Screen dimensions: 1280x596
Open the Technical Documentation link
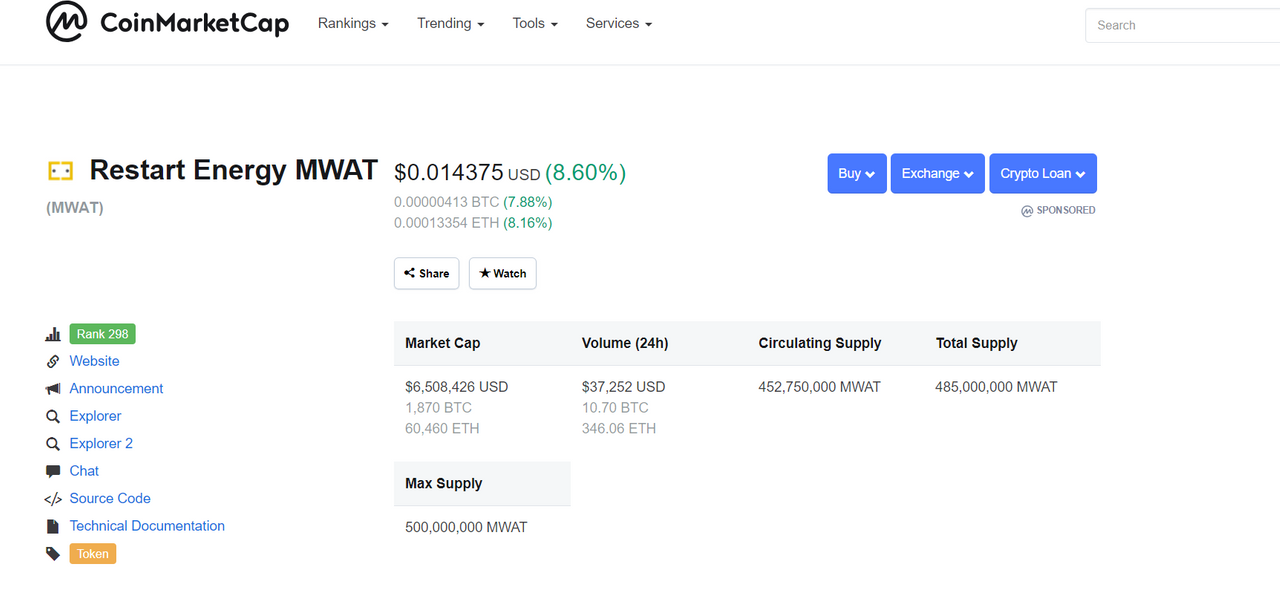pos(147,525)
